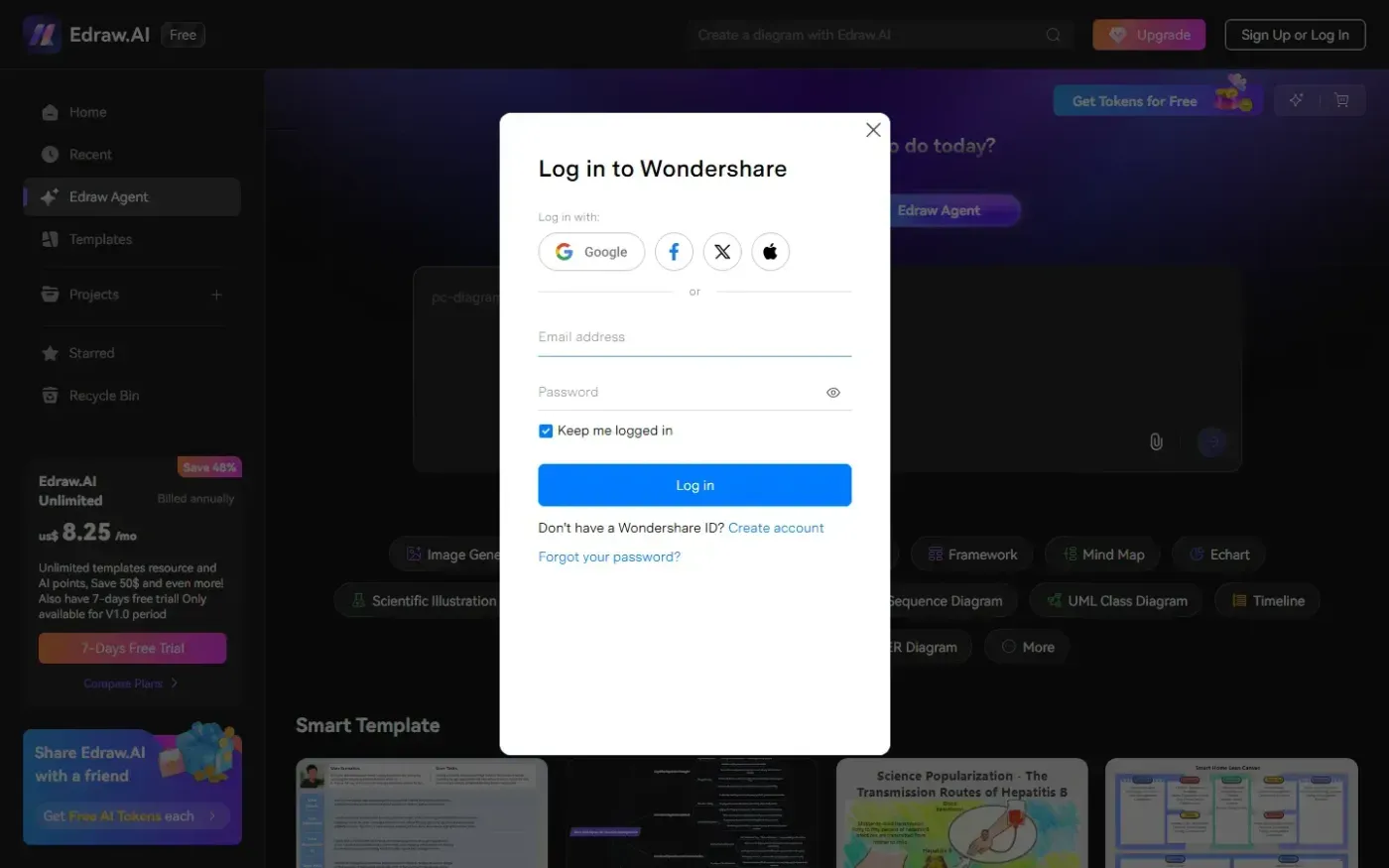Select the Scientific Illustration chip
The width and height of the screenshot is (1389, 868).
point(418,600)
